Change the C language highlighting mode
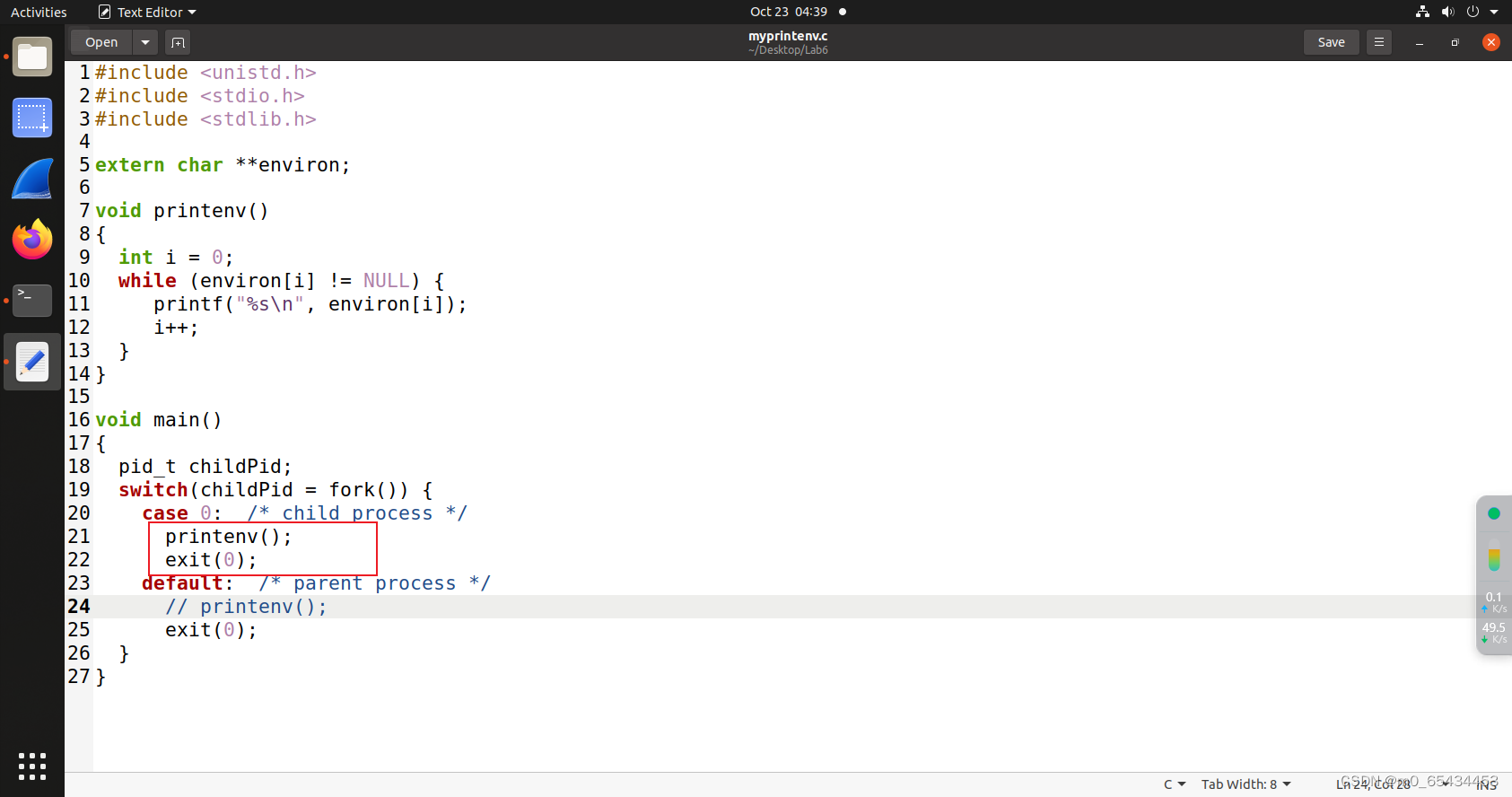 (1175, 784)
